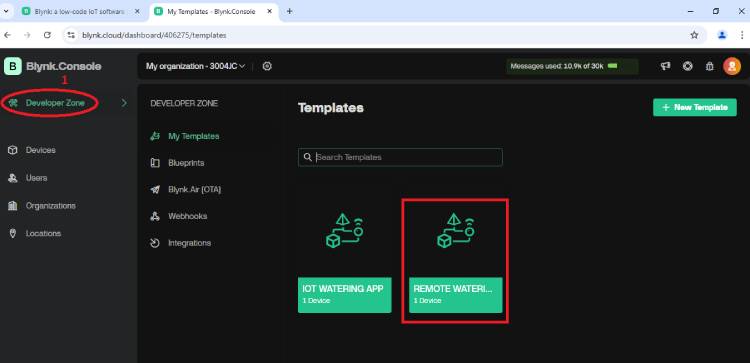750x363 pixels.
Task: Open Organizations in the sidebar
Action: [x=51, y=206]
